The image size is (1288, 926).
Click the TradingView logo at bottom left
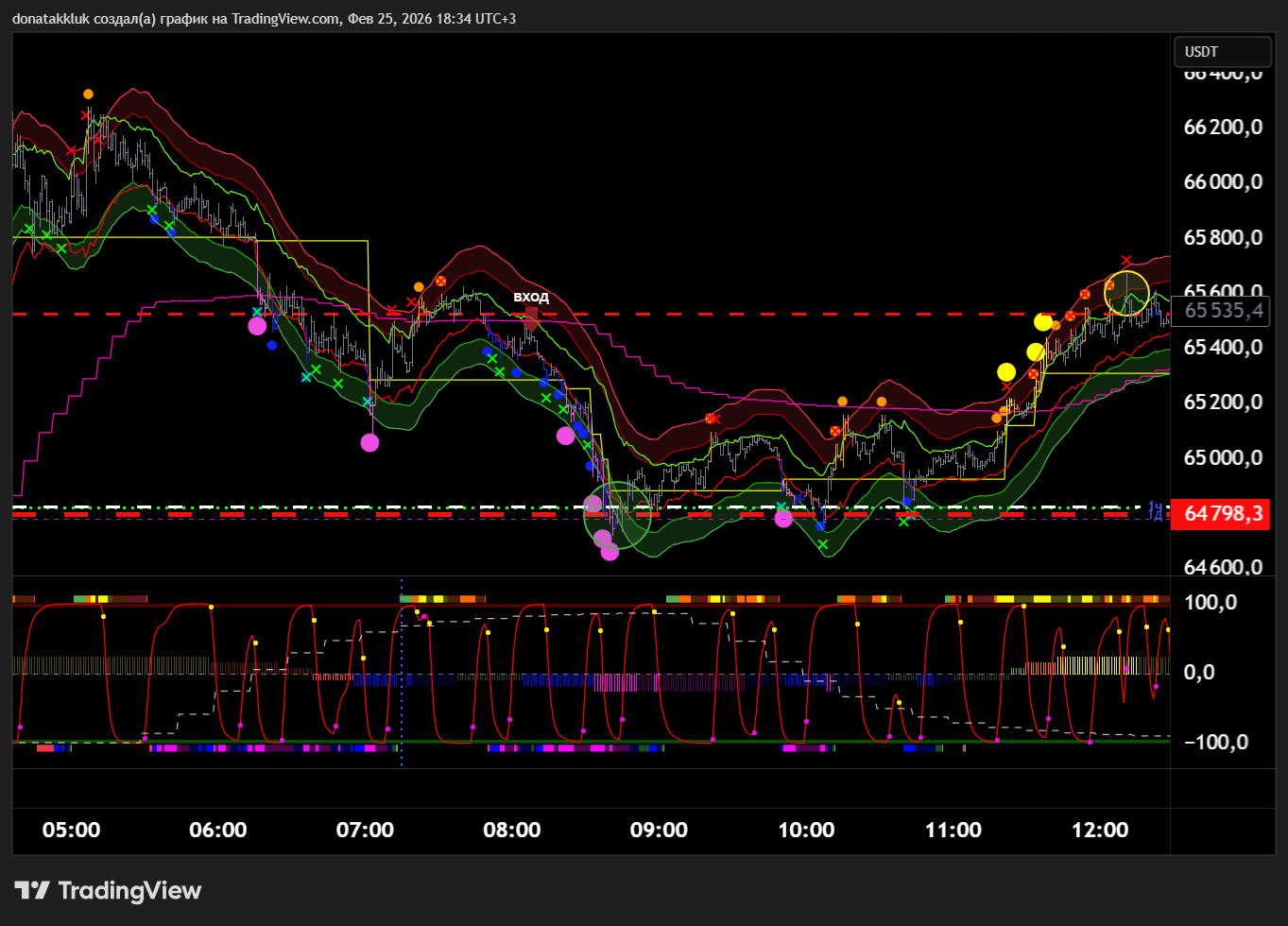(108, 890)
